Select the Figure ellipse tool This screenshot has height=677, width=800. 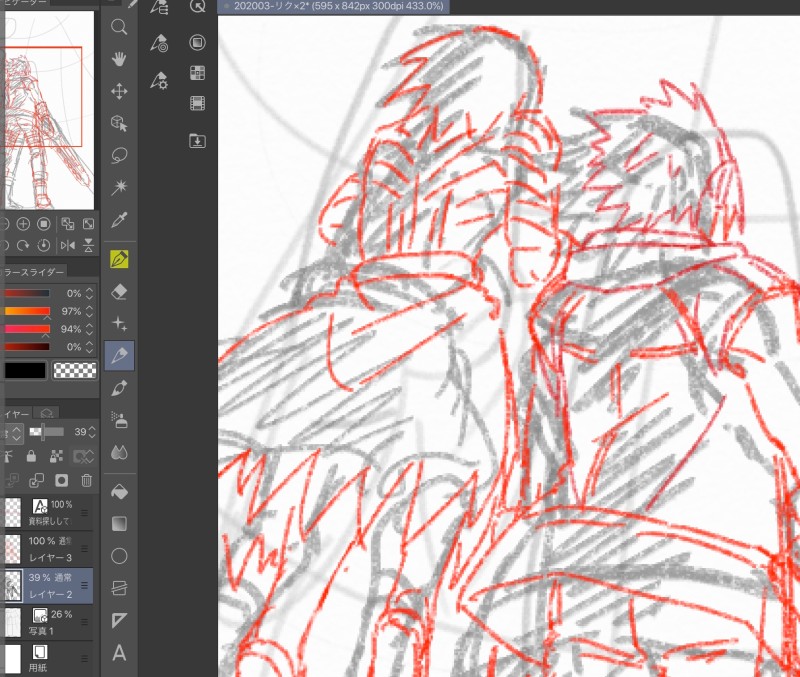pos(119,556)
